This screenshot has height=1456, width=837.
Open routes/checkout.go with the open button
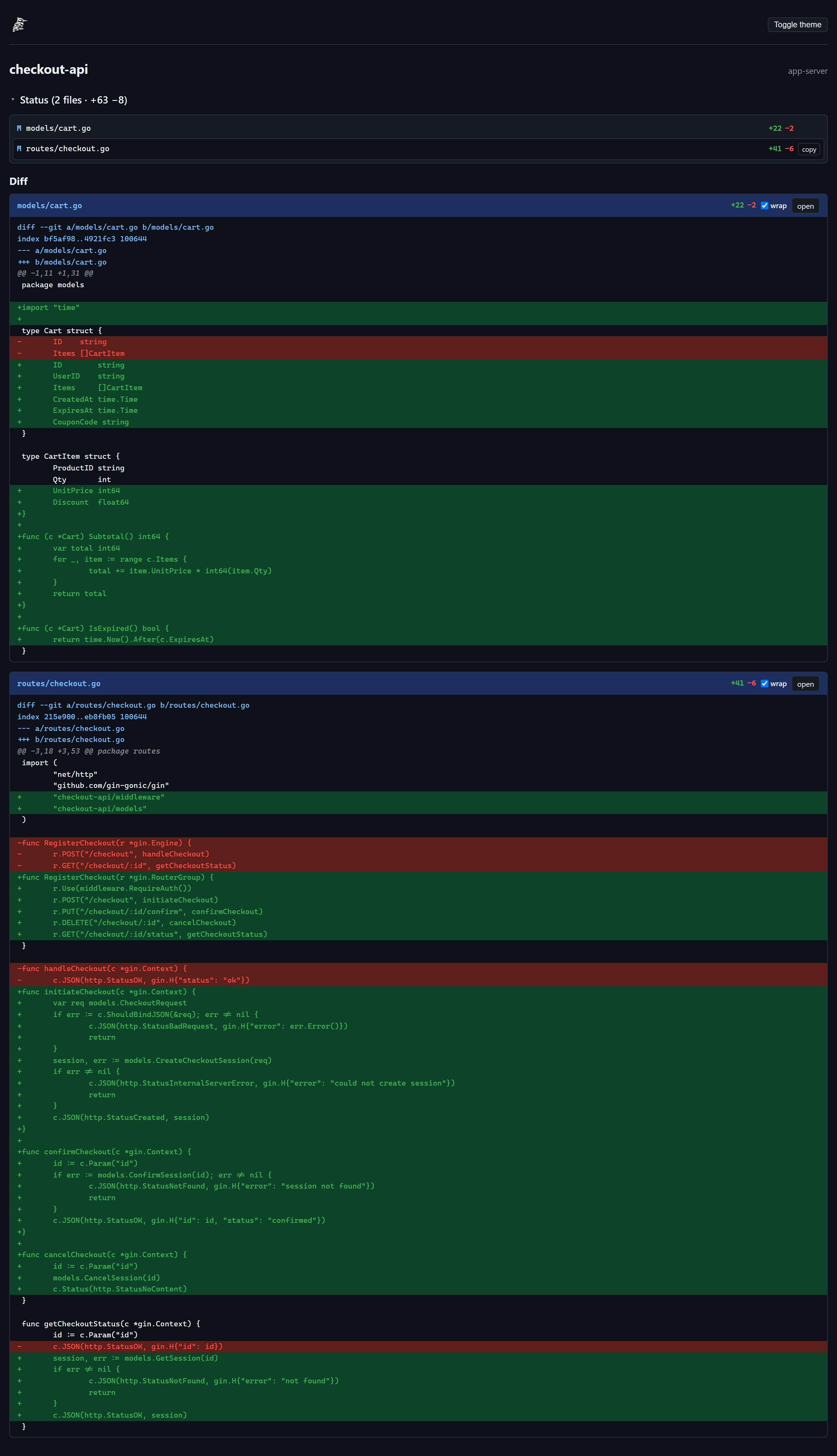pyautogui.click(x=805, y=684)
